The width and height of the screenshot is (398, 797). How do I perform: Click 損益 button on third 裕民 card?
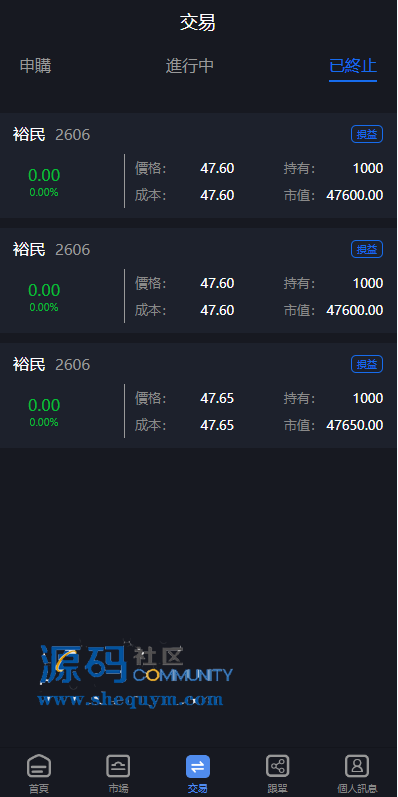pos(367,364)
